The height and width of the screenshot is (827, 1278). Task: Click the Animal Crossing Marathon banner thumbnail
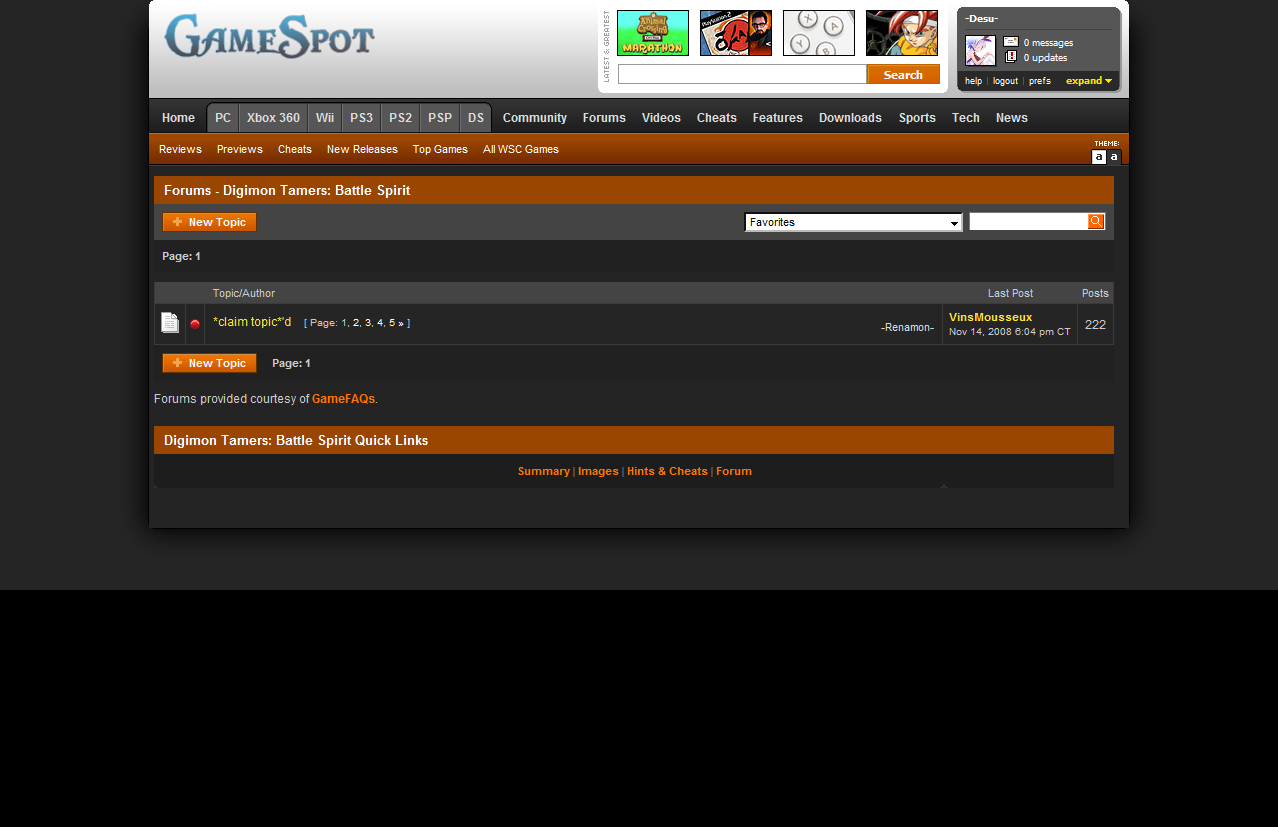(652, 32)
